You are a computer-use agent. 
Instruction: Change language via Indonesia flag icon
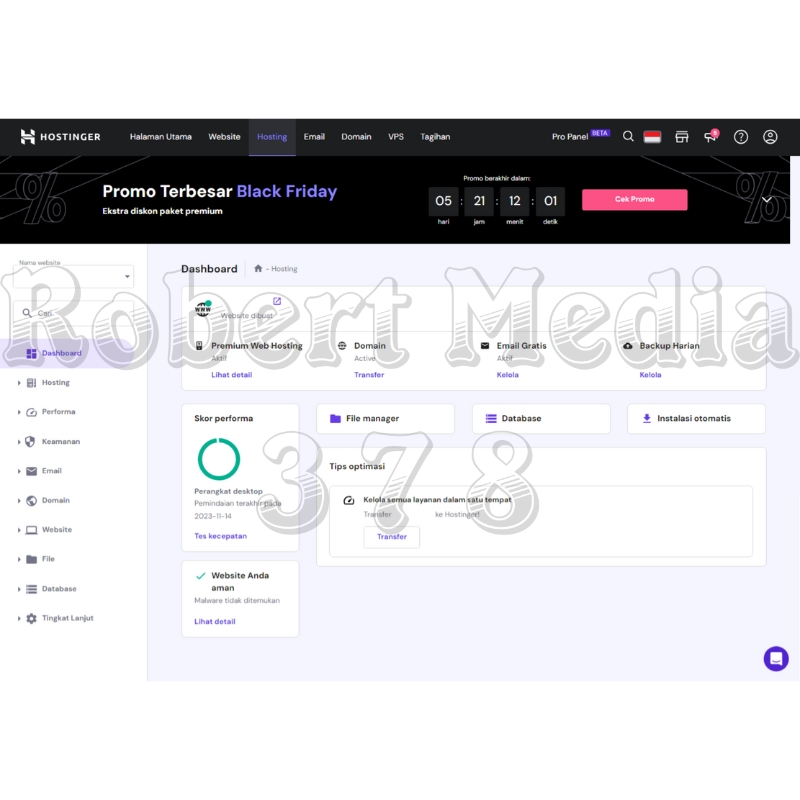coord(652,137)
